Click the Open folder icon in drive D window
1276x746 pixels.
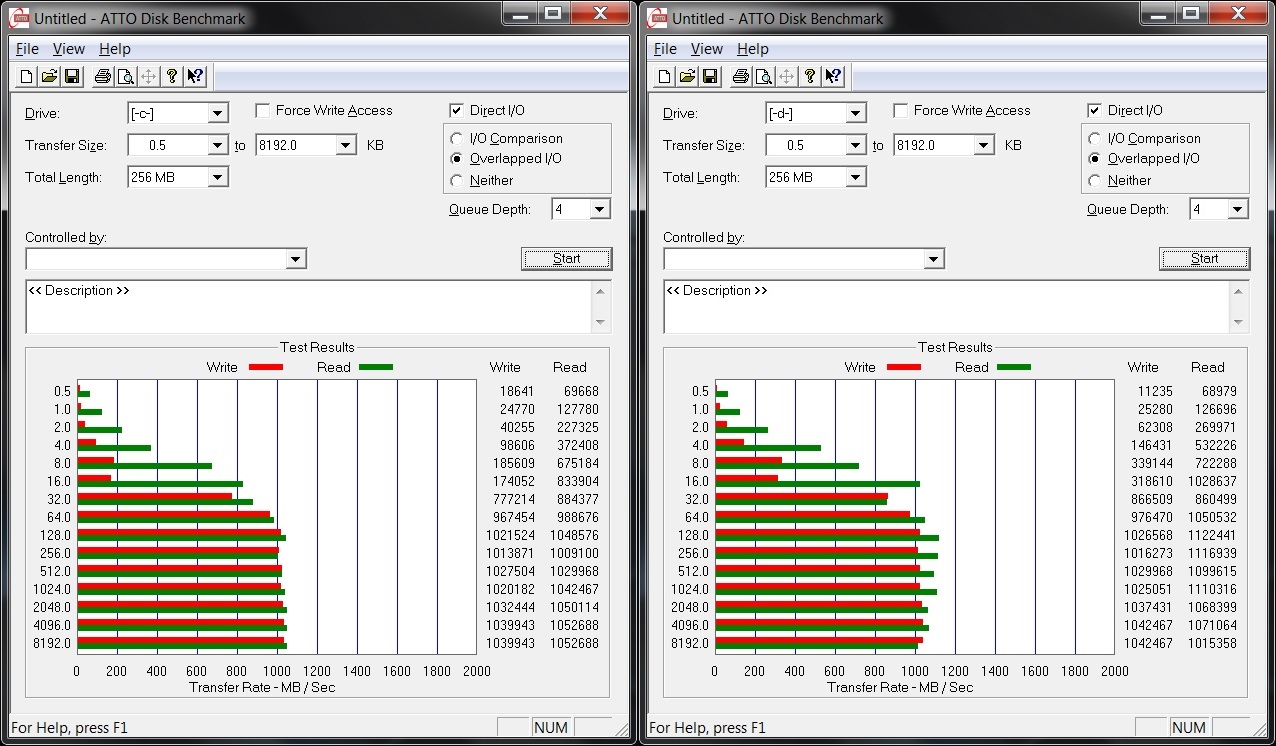coord(687,76)
